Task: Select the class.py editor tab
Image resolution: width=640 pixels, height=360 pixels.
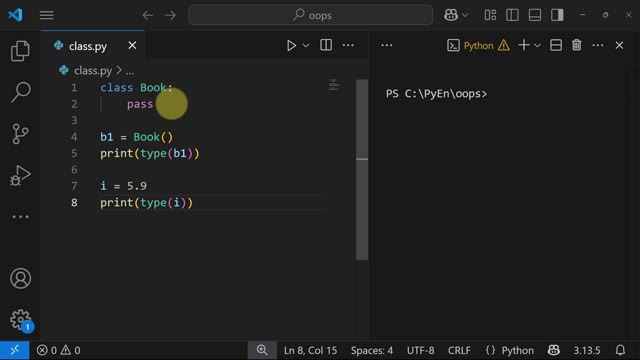Action: pos(93,46)
